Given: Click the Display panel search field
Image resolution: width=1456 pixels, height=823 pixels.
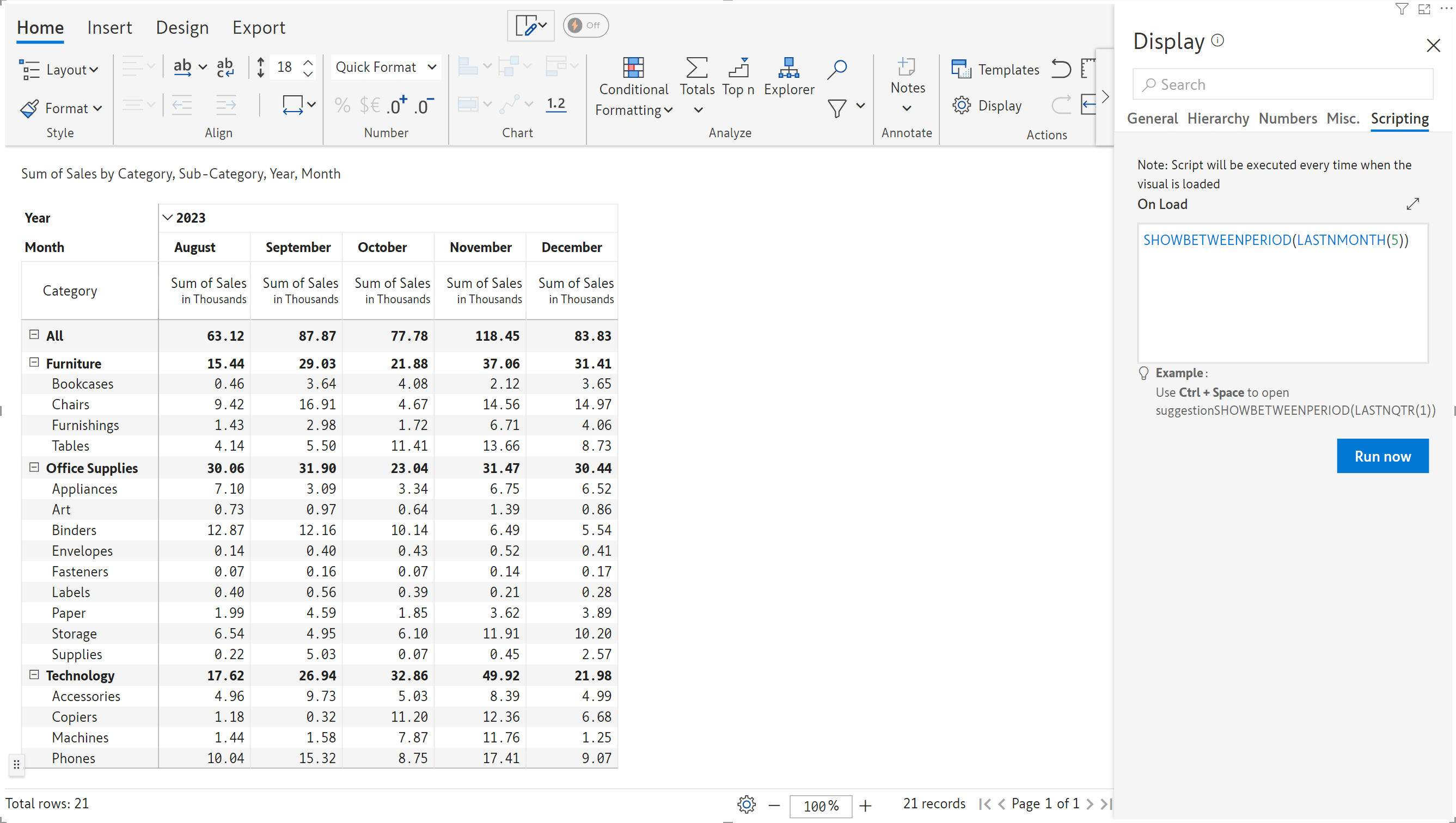Looking at the screenshot, I should click(x=1282, y=85).
